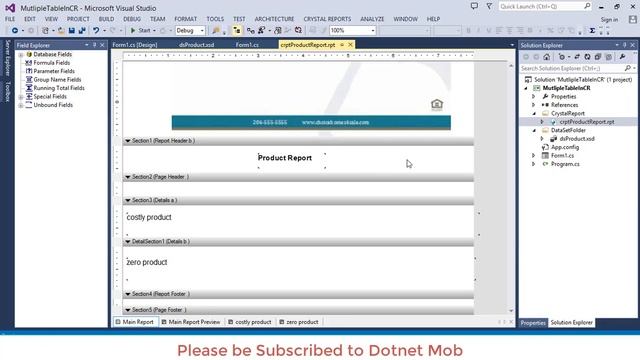
Task: Select dsProduct.xsd in Solution Explorer
Action: (577, 139)
